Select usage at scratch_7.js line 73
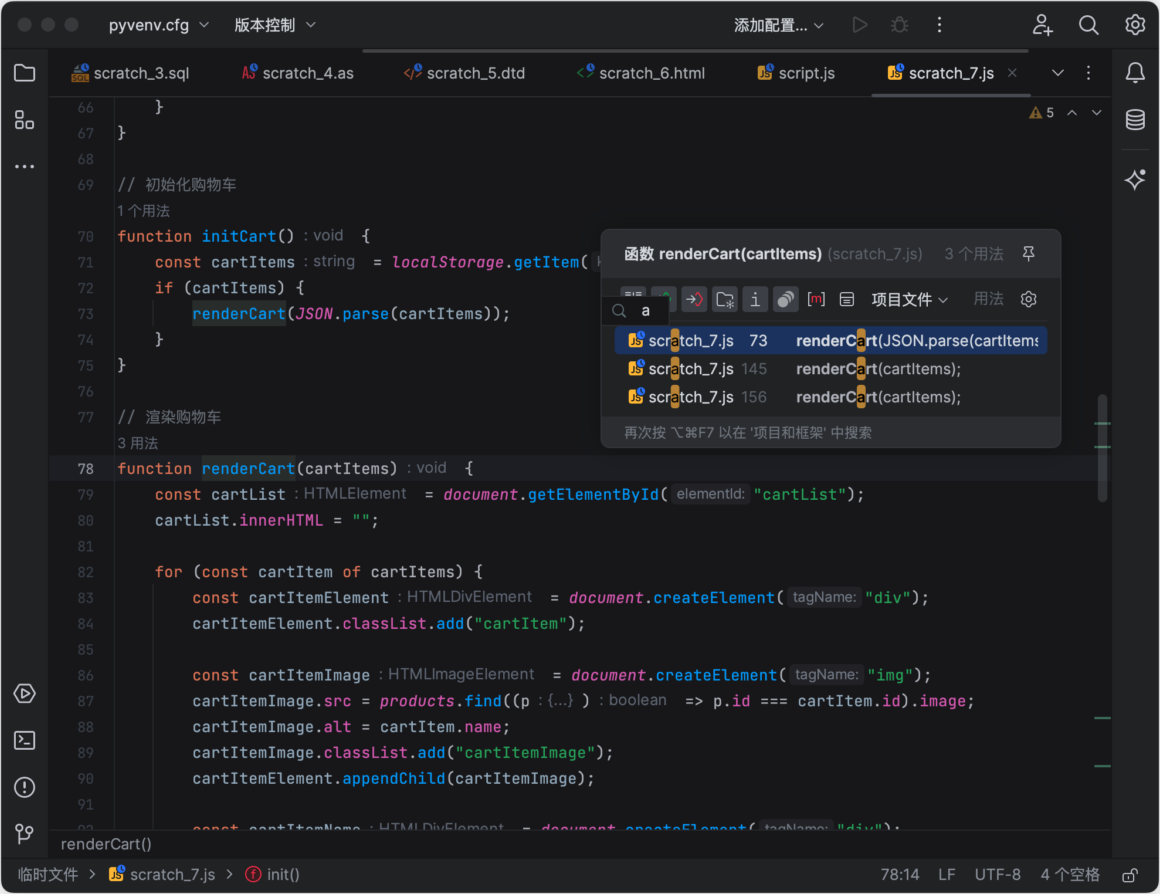Image resolution: width=1160 pixels, height=894 pixels. pyautogui.click(x=831, y=340)
